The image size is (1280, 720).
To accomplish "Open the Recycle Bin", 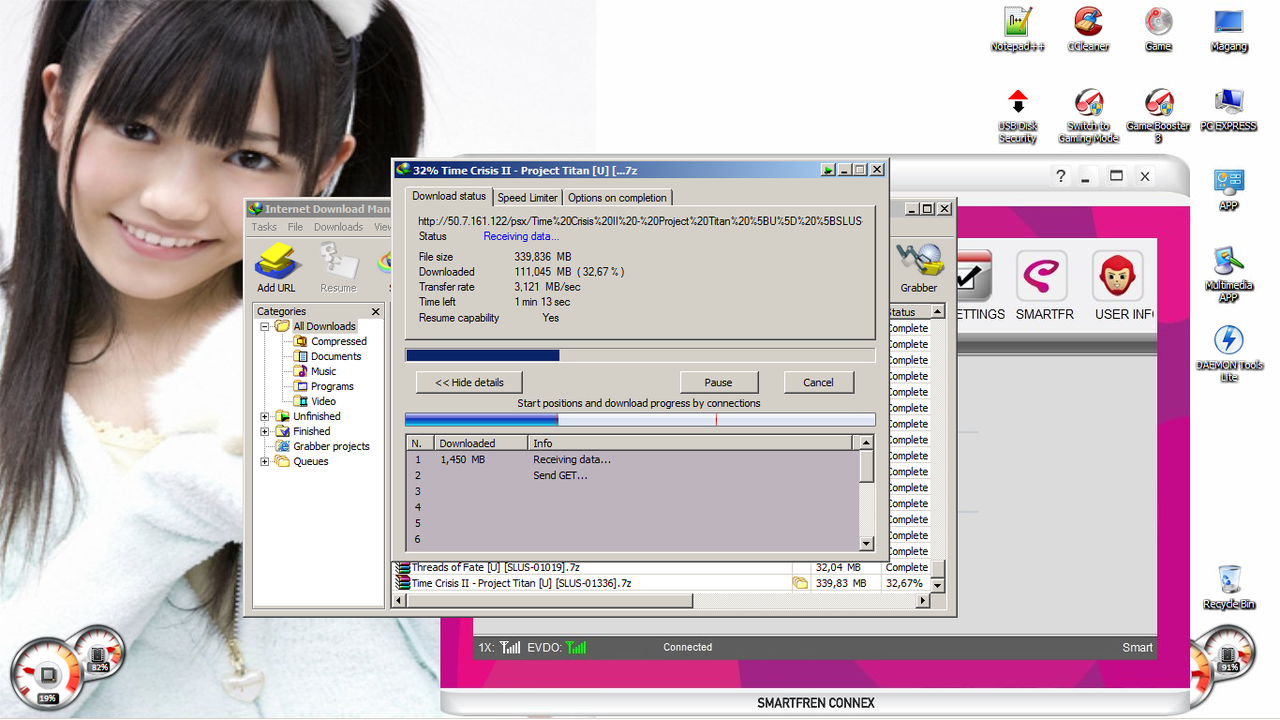I will point(1229,586).
